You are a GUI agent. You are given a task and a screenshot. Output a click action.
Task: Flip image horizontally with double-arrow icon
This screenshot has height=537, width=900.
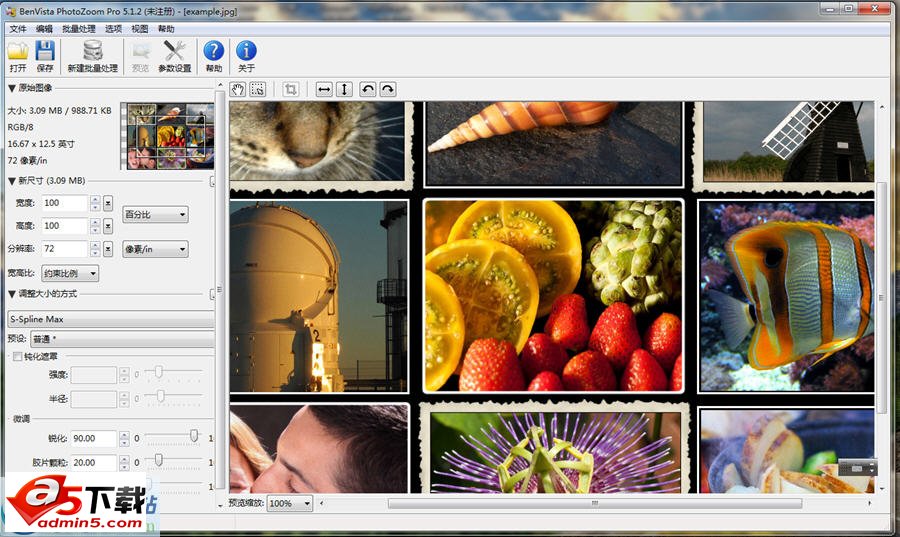click(x=324, y=89)
